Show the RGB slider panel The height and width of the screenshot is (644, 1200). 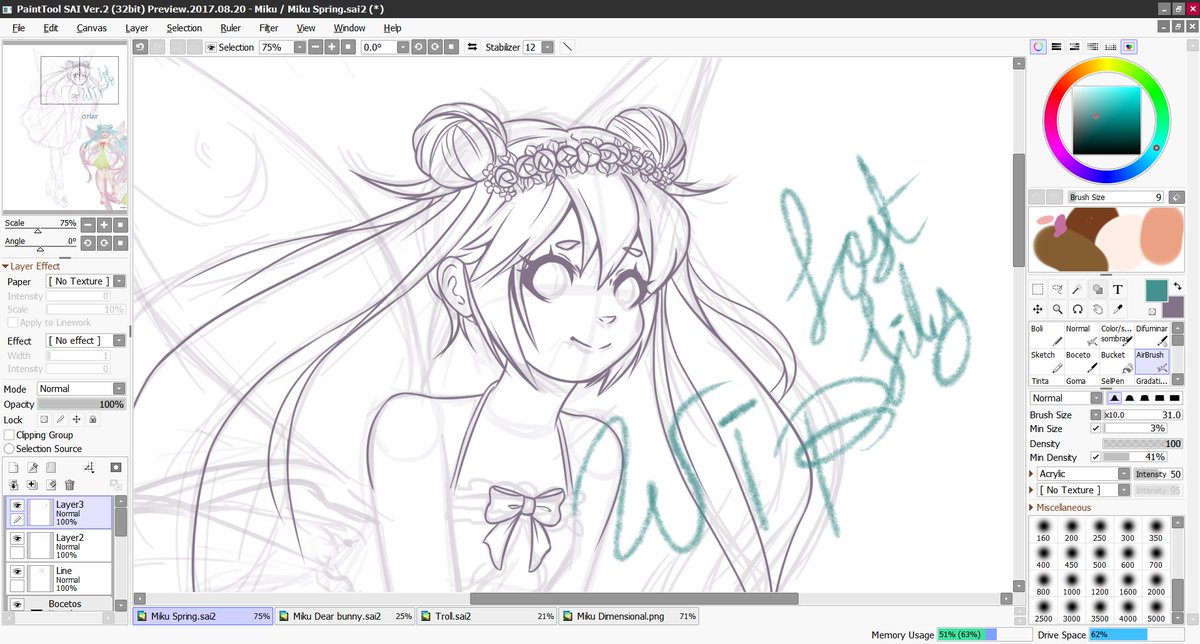pyautogui.click(x=1057, y=46)
